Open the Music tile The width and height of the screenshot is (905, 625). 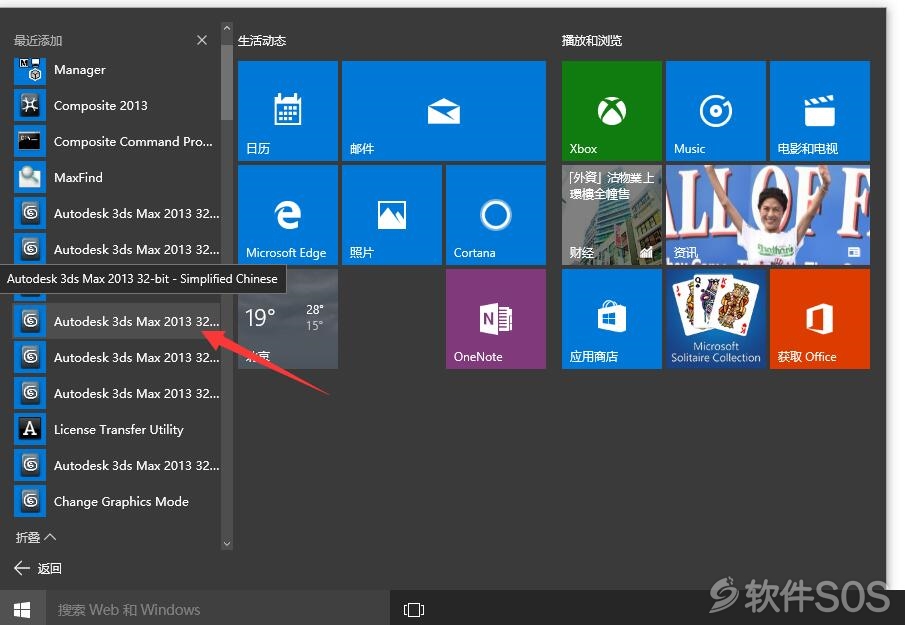[716, 111]
